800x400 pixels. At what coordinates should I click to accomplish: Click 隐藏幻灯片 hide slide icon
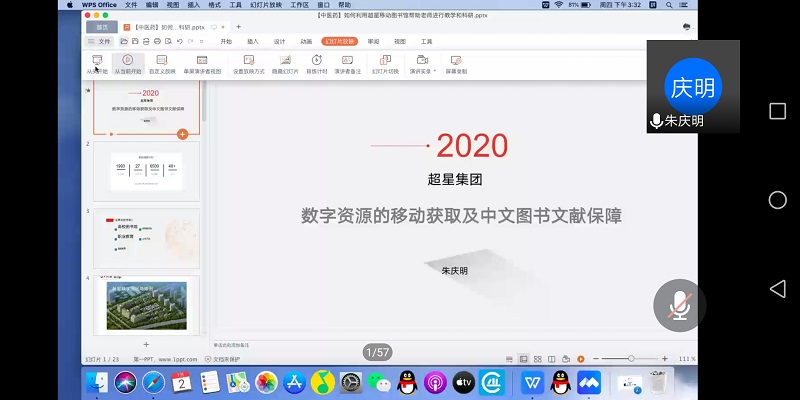click(286, 63)
